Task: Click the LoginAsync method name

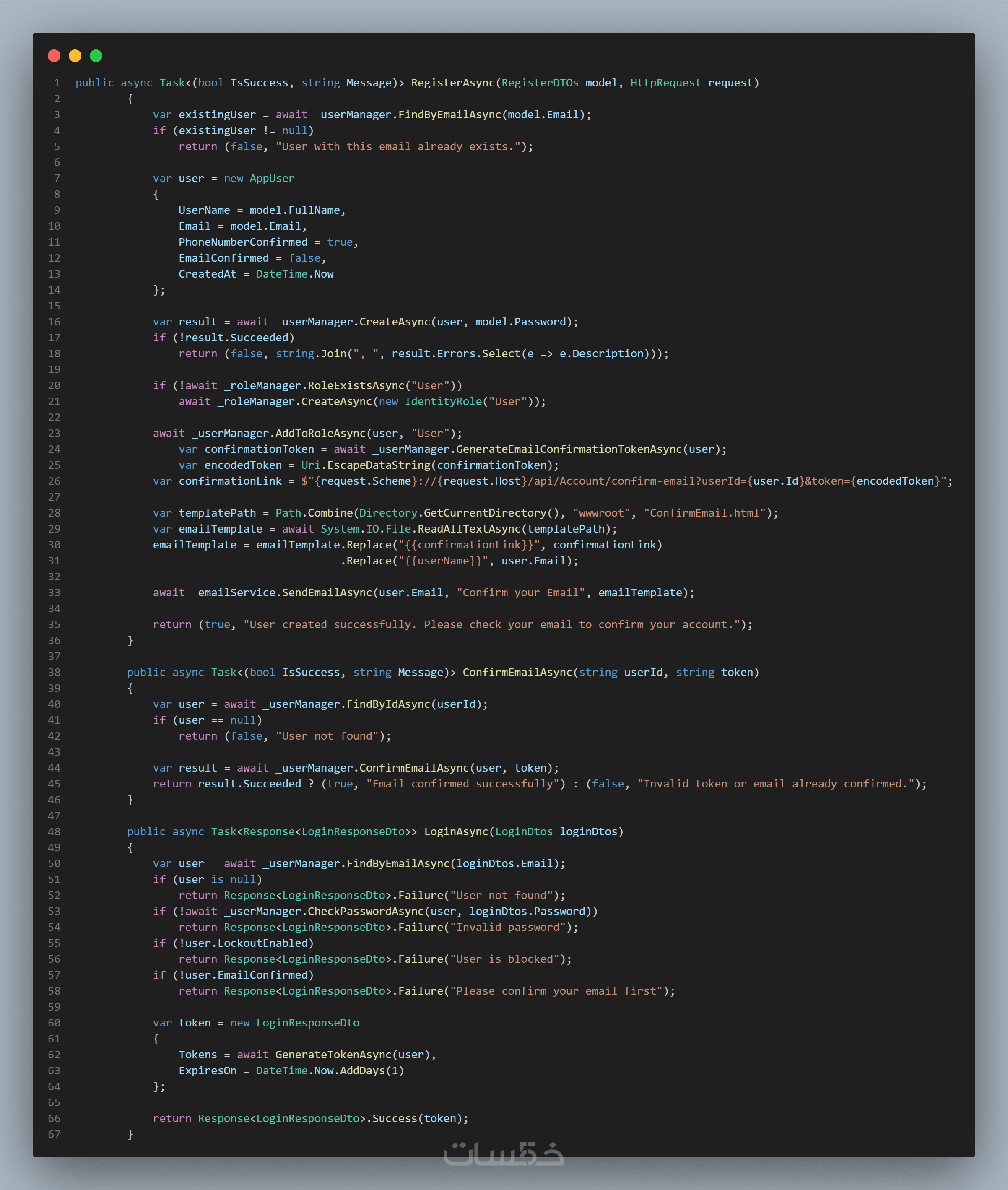Action: 456,832
